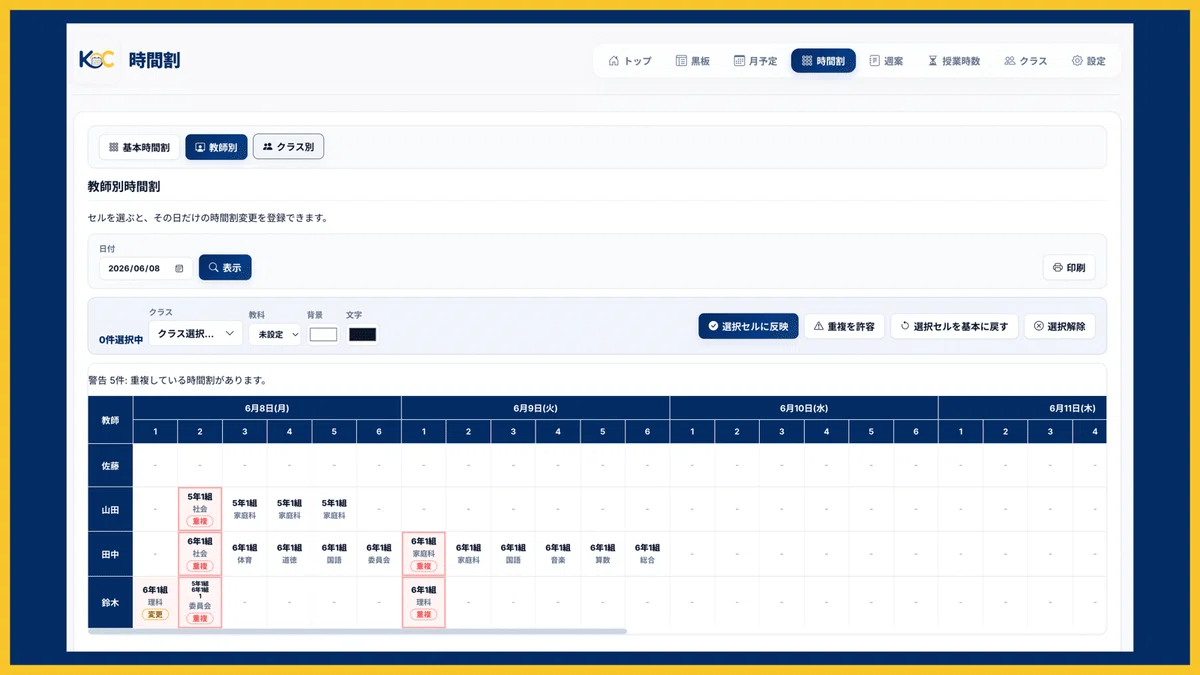Image resolution: width=1200 pixels, height=675 pixels.
Task: Click the KoC logo icon
Action: click(96, 60)
